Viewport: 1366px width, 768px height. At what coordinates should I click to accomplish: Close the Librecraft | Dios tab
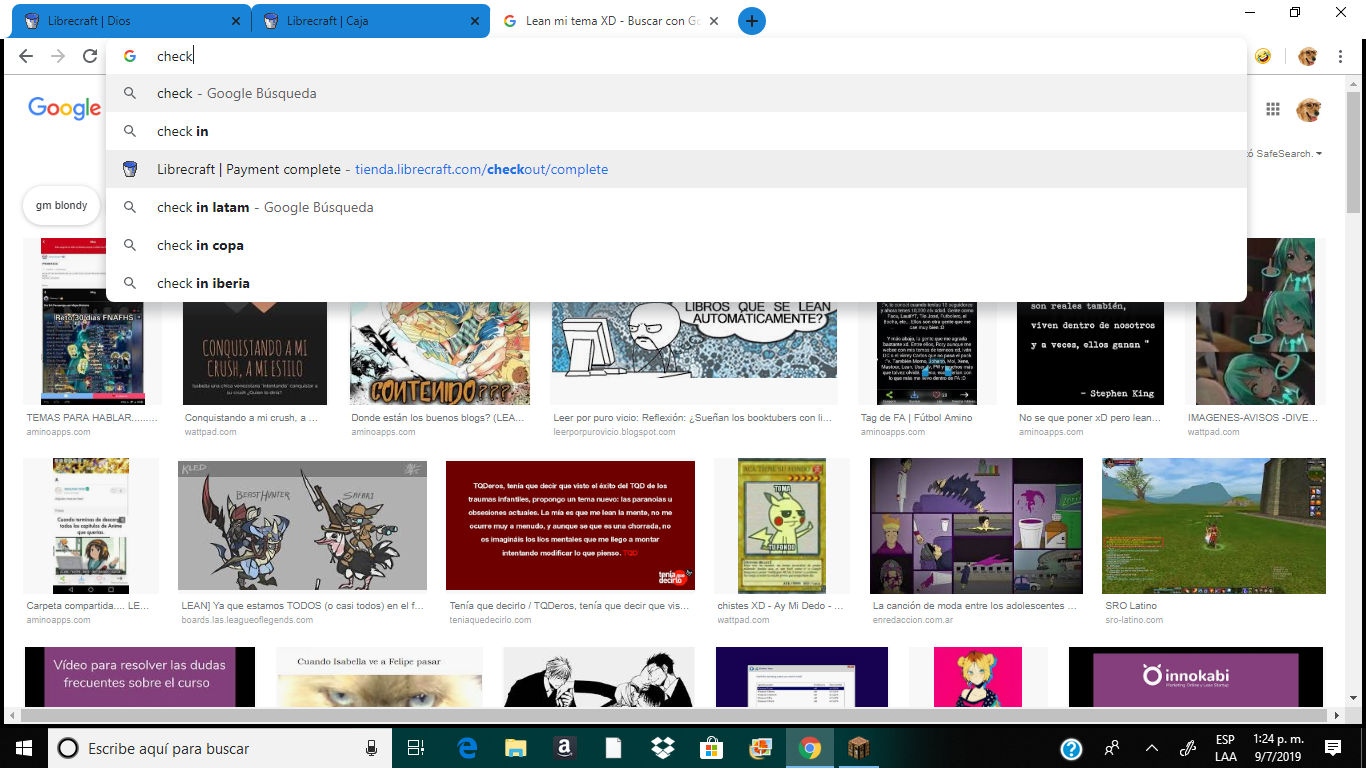(236, 21)
